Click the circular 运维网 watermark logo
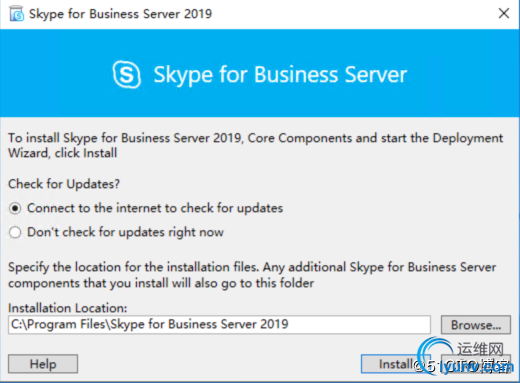The width and height of the screenshot is (520, 383). pyautogui.click(x=435, y=355)
